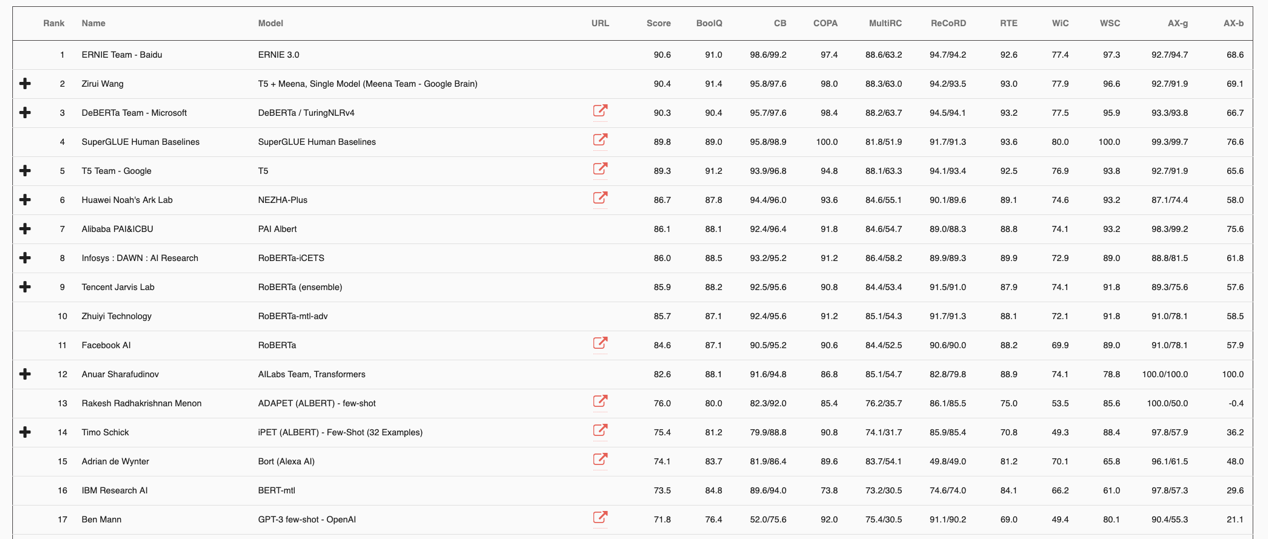Select the RoBERTa (ensemble) model cell

click(300, 287)
